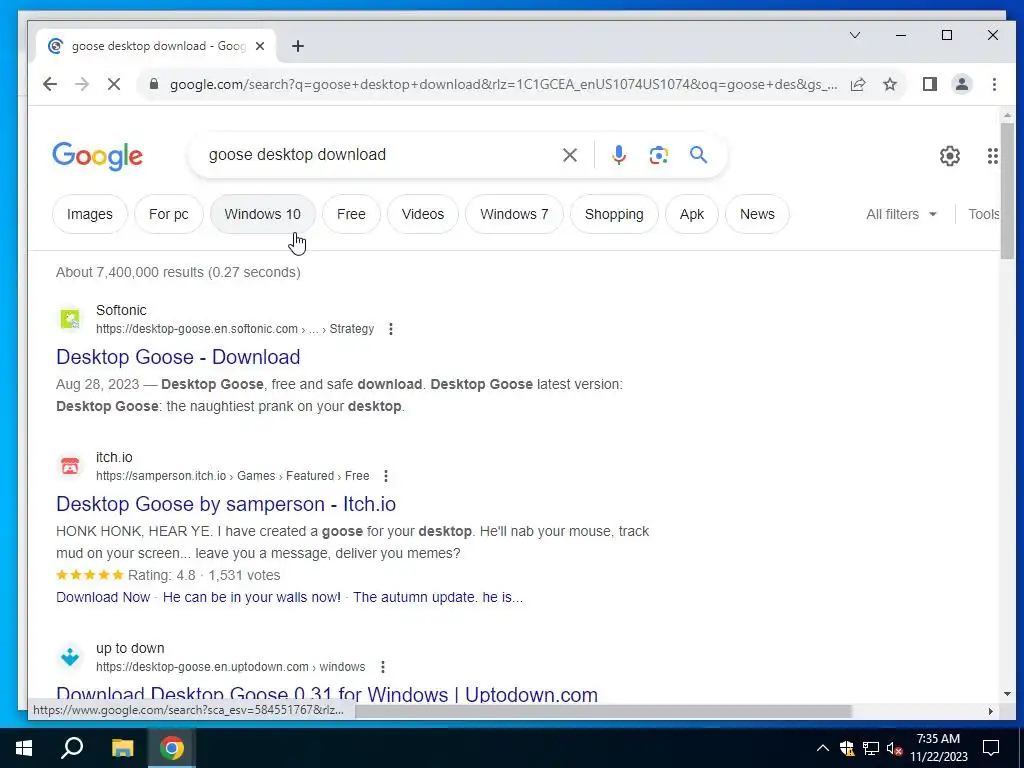Click the scrollbar down arrow
The width and height of the screenshot is (1024, 768).
(1007, 694)
